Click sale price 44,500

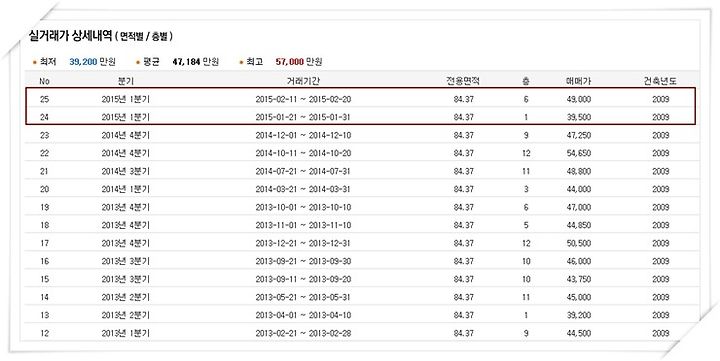tap(579, 333)
